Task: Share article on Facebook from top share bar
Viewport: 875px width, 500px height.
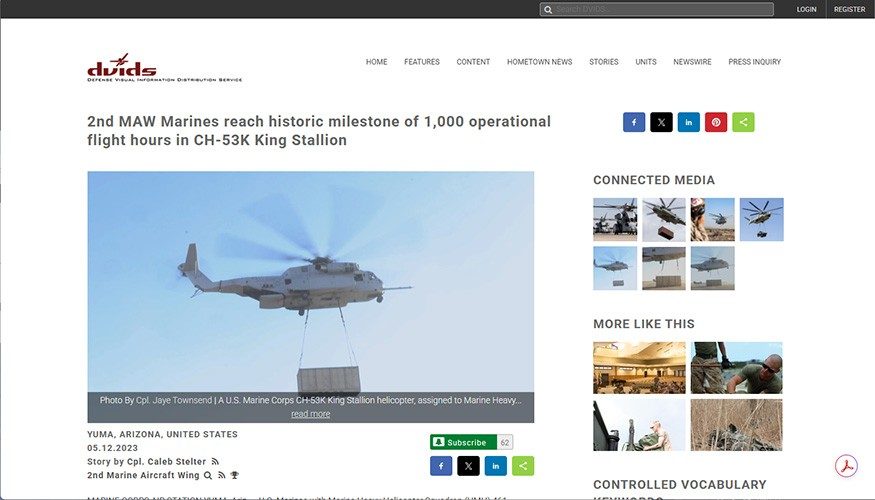Action: point(634,122)
